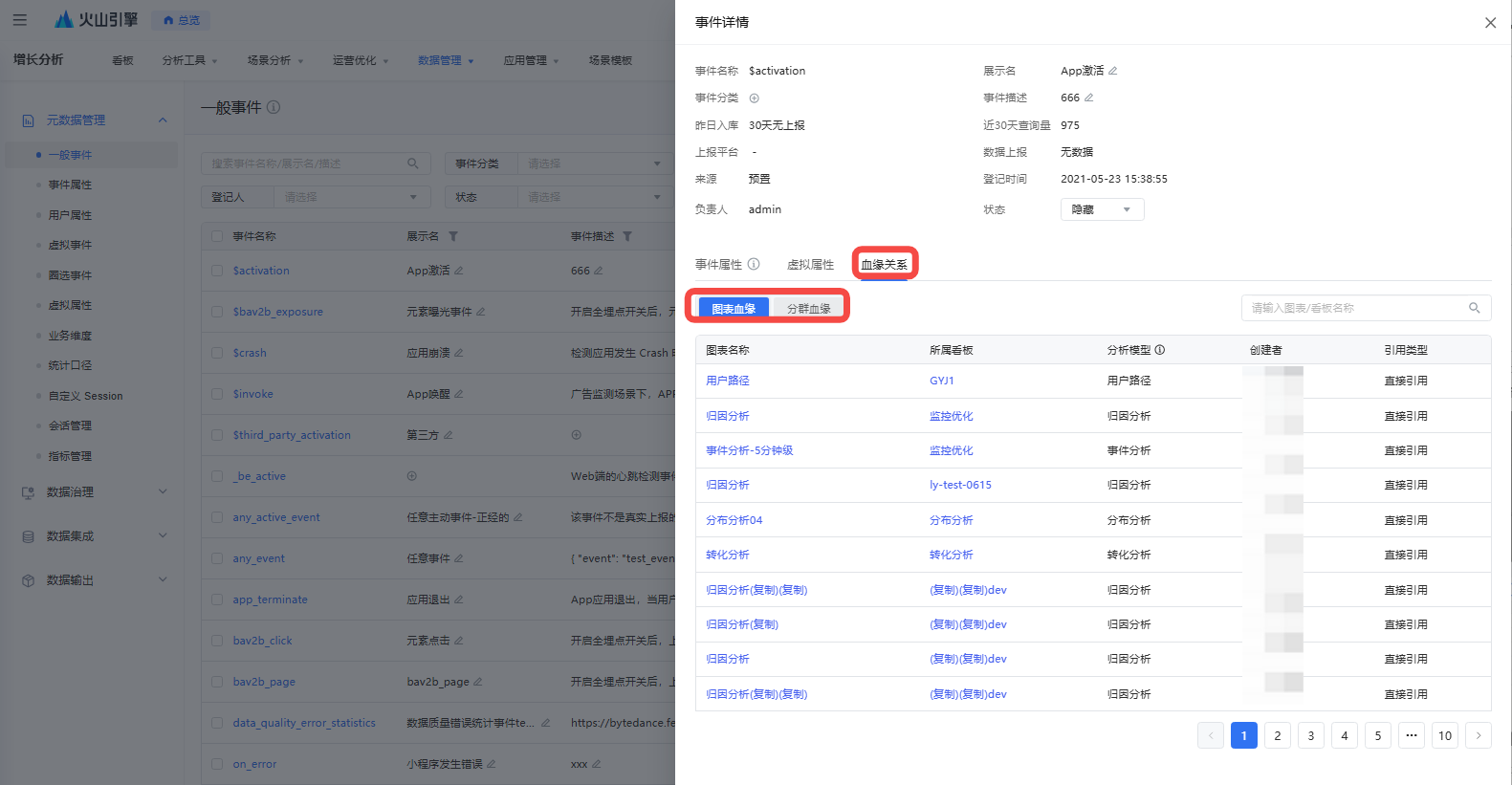Screen dimensions: 1512x785
Task: Select the 血缘关系 tab
Action: pyautogui.click(x=885, y=265)
